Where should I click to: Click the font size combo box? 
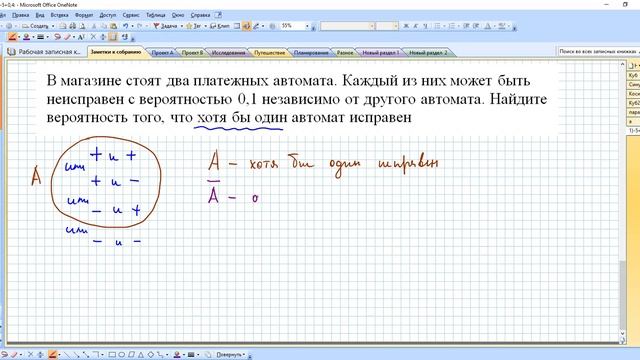pyautogui.click(x=387, y=26)
